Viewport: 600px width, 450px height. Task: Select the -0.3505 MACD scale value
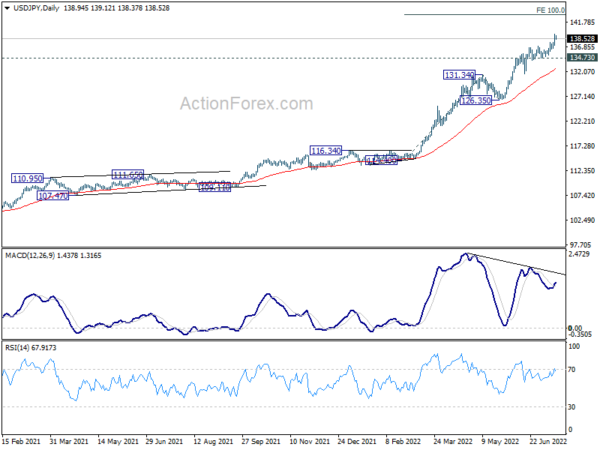tap(580, 334)
